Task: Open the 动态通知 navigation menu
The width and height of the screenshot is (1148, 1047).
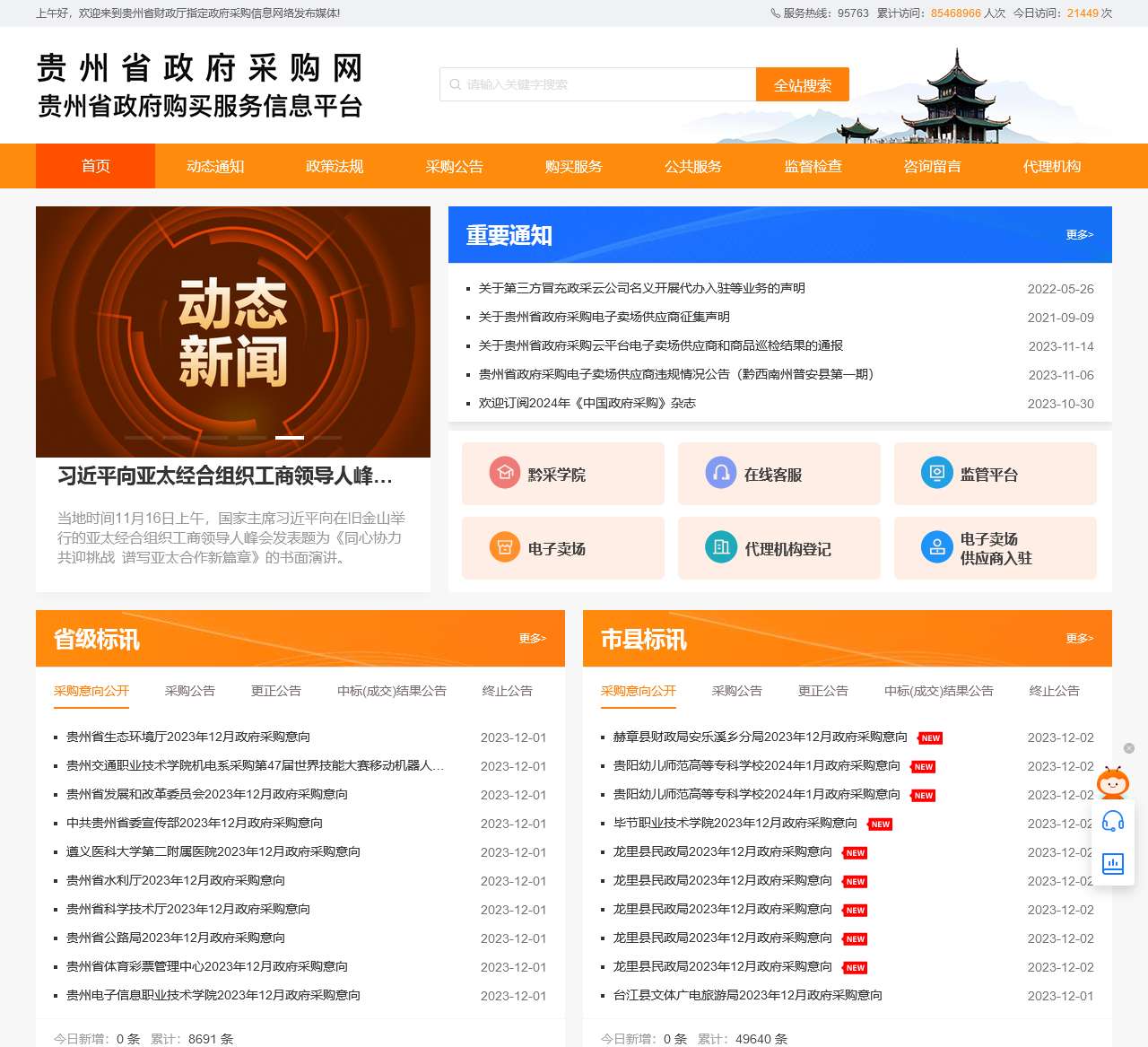Action: click(x=215, y=166)
